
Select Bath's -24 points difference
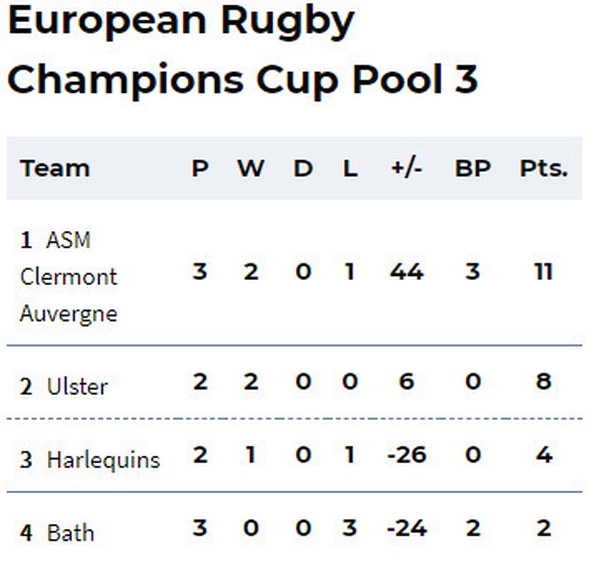[x=406, y=528]
